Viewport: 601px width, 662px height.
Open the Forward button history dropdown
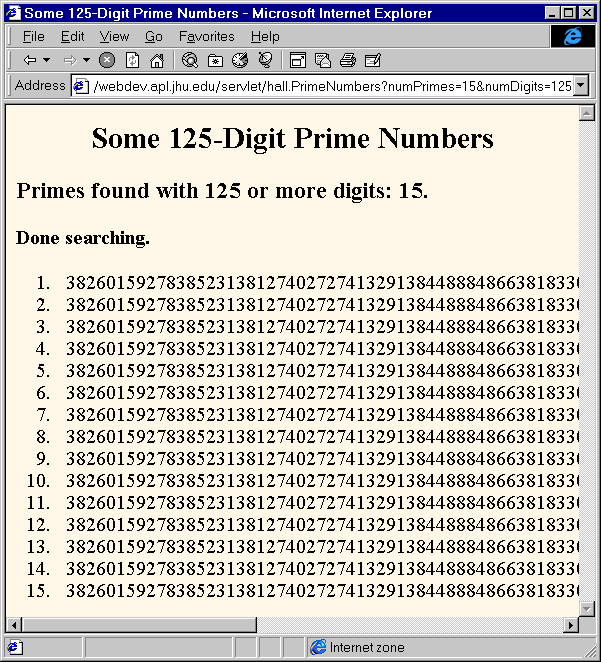click(86, 61)
